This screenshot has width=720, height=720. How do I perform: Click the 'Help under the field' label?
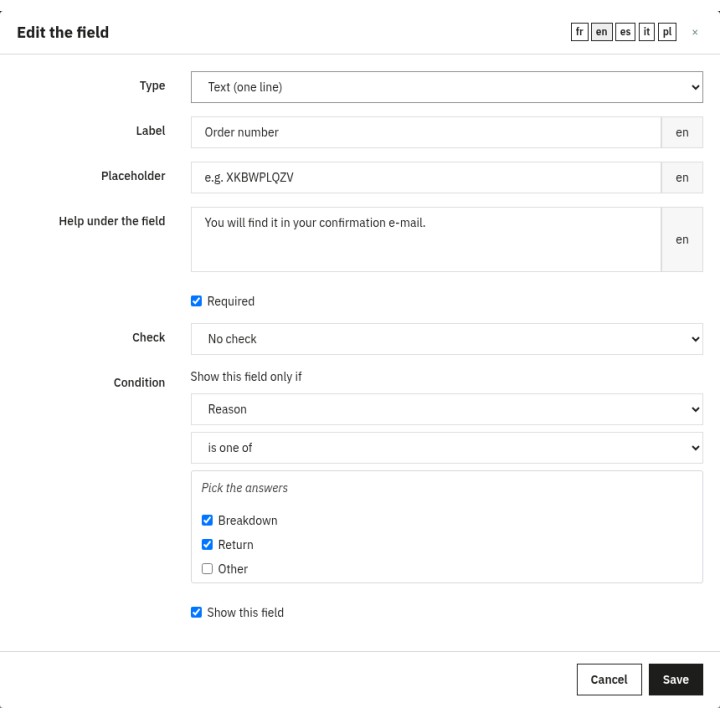click(x=112, y=221)
